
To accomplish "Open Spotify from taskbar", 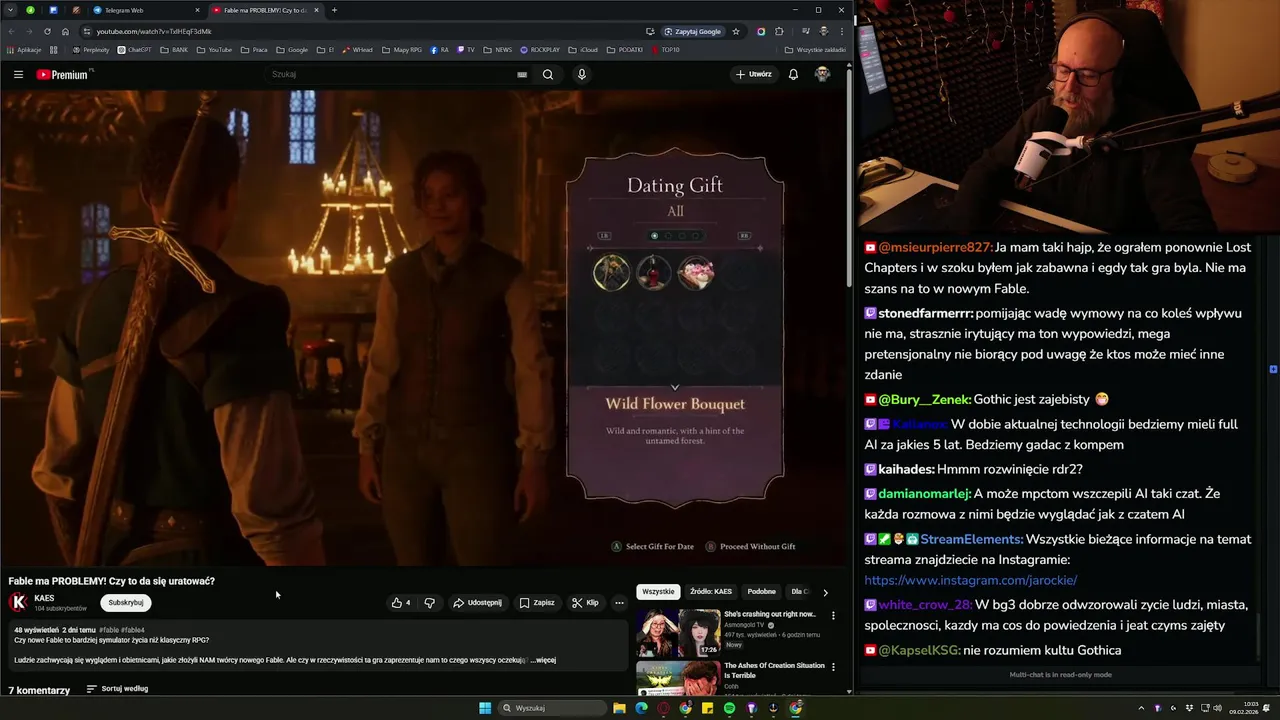I will [729, 708].
